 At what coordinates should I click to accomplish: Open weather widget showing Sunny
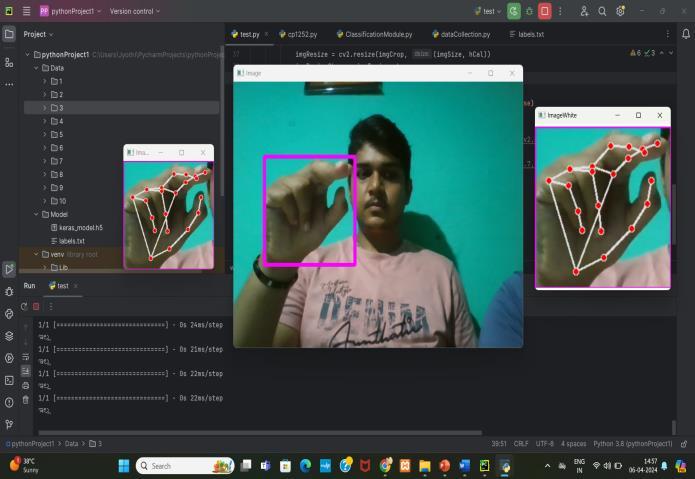[x=24, y=465]
